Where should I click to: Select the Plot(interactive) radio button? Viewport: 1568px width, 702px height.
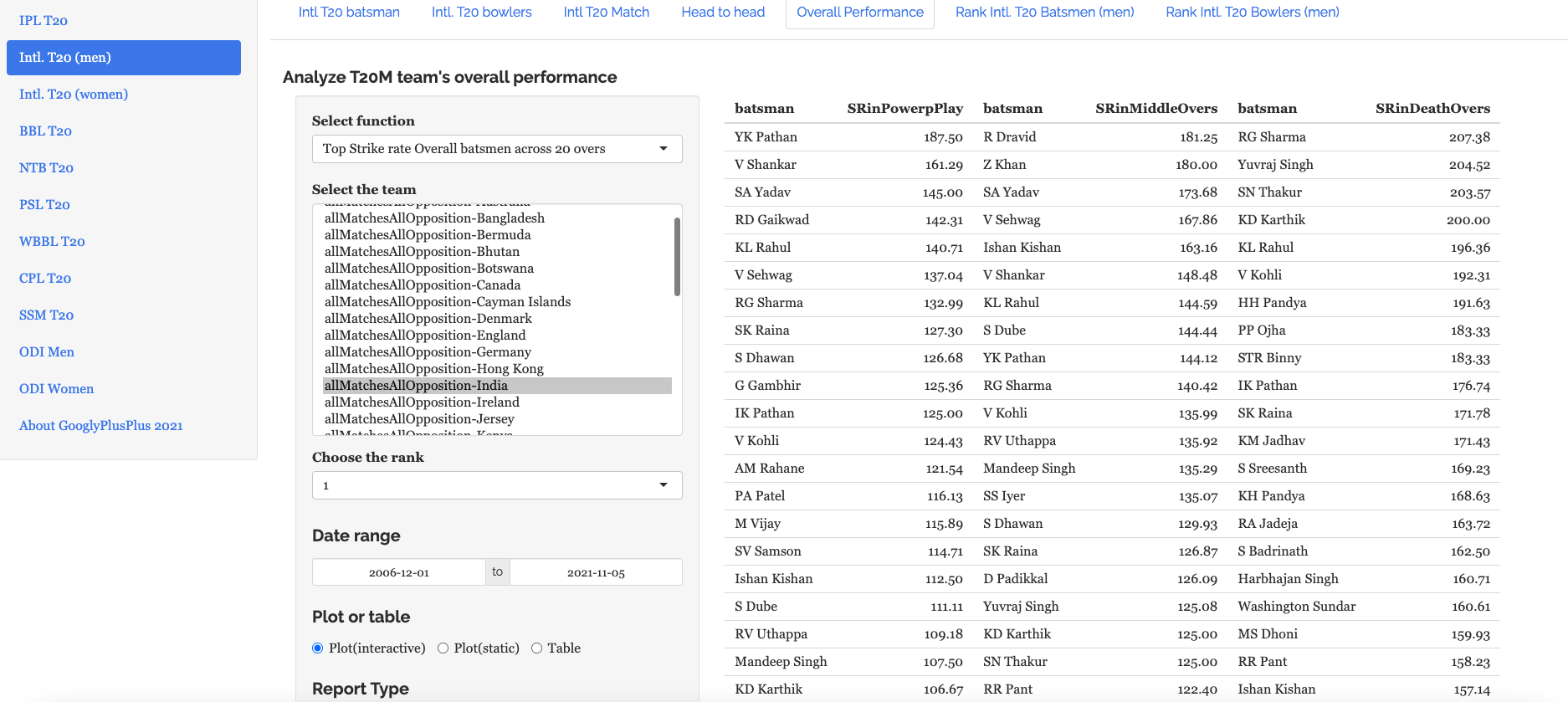318,648
